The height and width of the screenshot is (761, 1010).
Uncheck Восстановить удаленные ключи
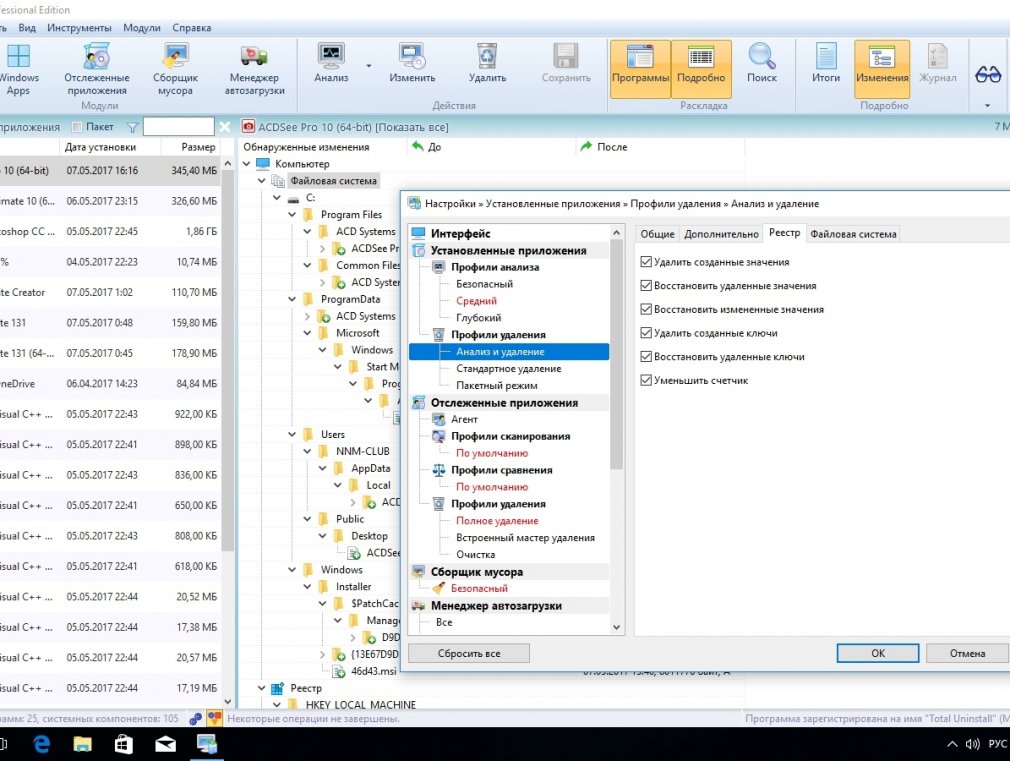[646, 356]
